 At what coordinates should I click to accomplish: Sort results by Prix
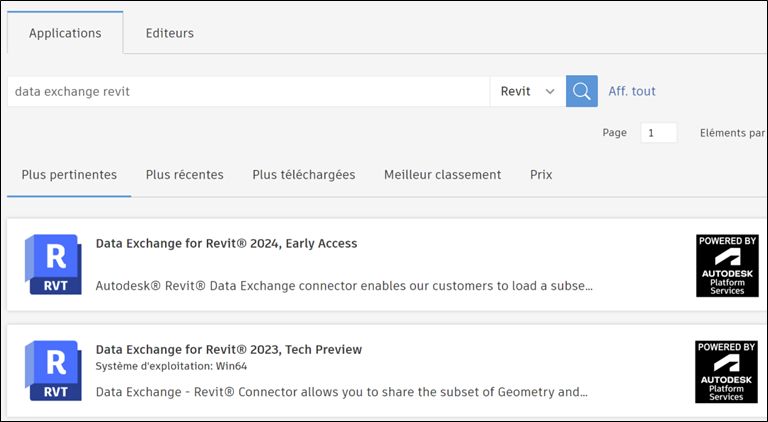click(541, 175)
